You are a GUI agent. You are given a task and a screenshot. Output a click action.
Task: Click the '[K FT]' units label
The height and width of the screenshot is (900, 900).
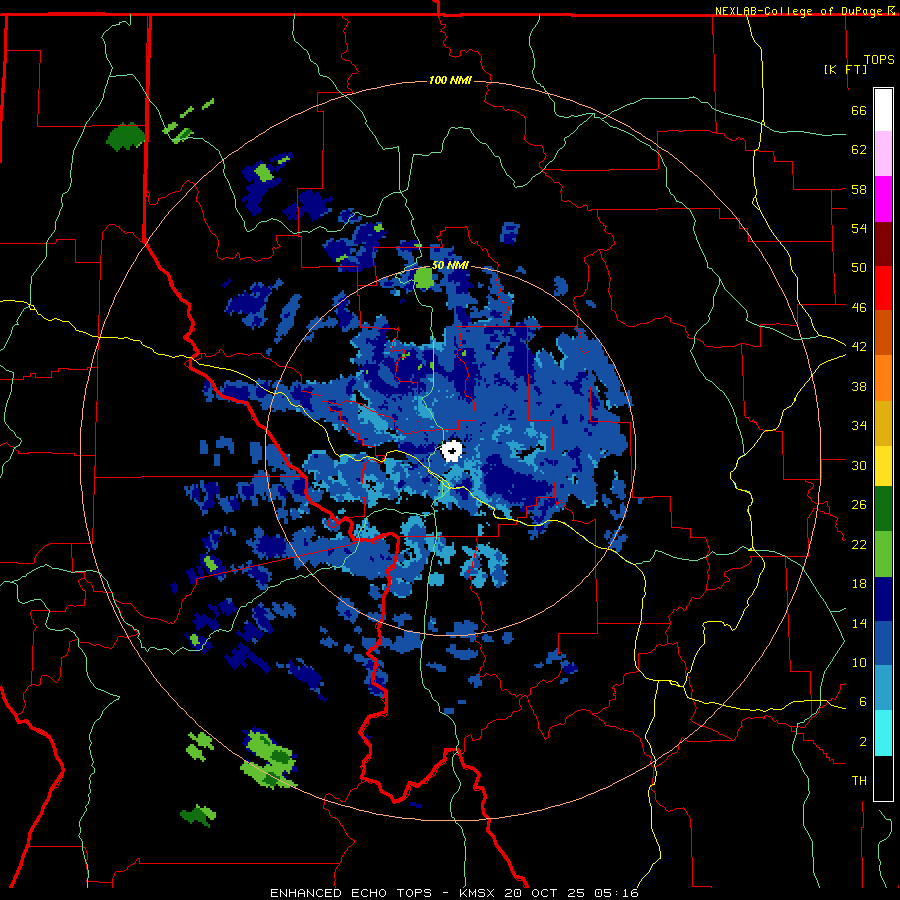click(845, 69)
